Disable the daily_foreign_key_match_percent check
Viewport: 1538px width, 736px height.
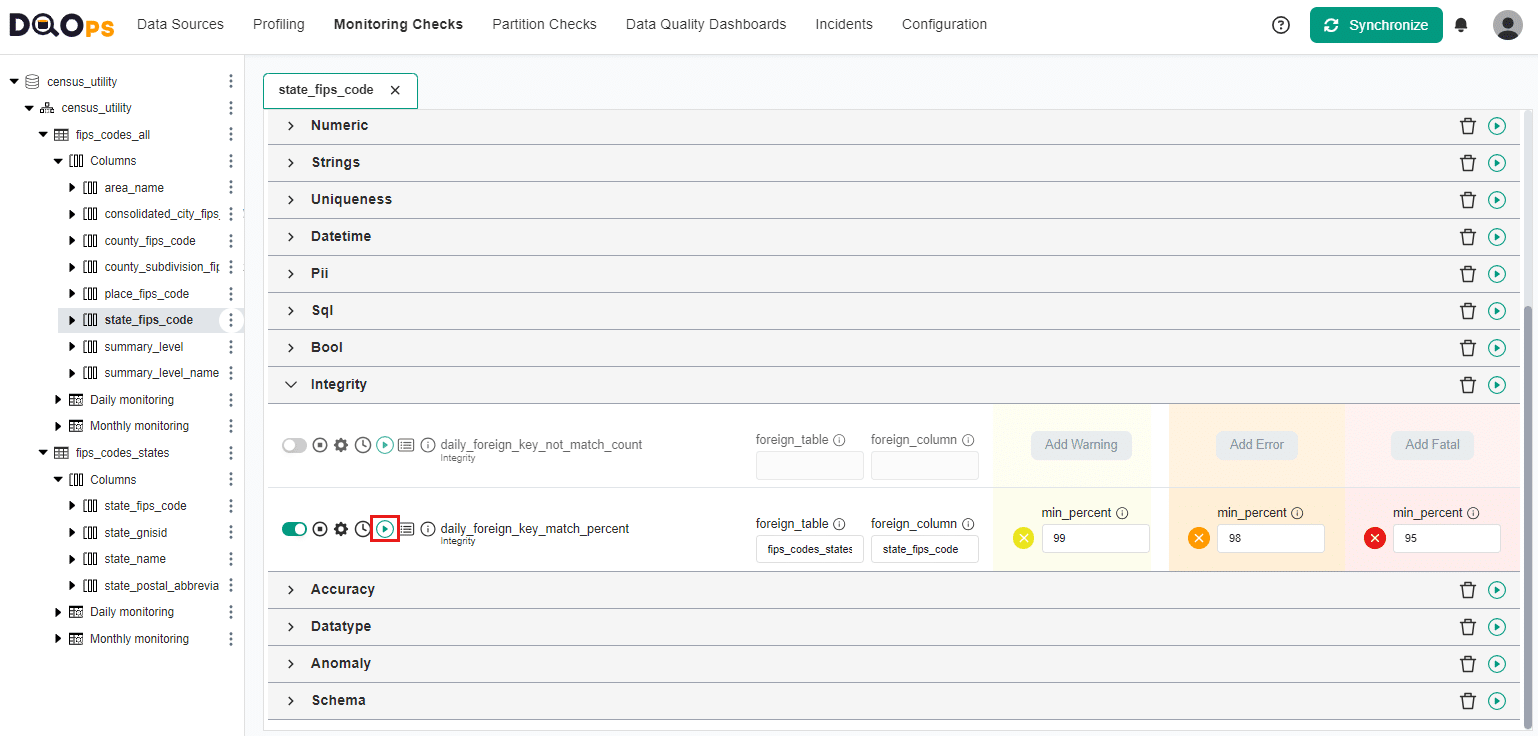[294, 529]
